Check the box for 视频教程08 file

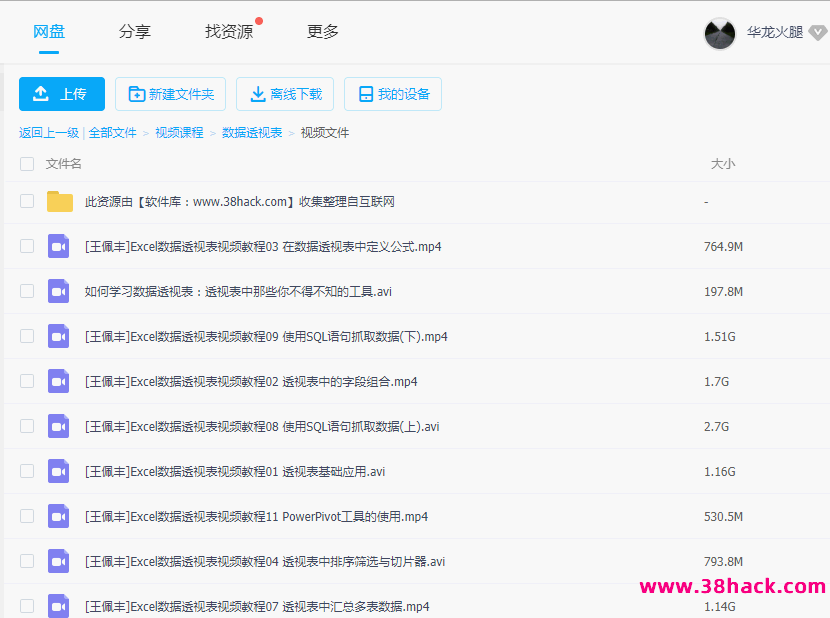(27, 426)
